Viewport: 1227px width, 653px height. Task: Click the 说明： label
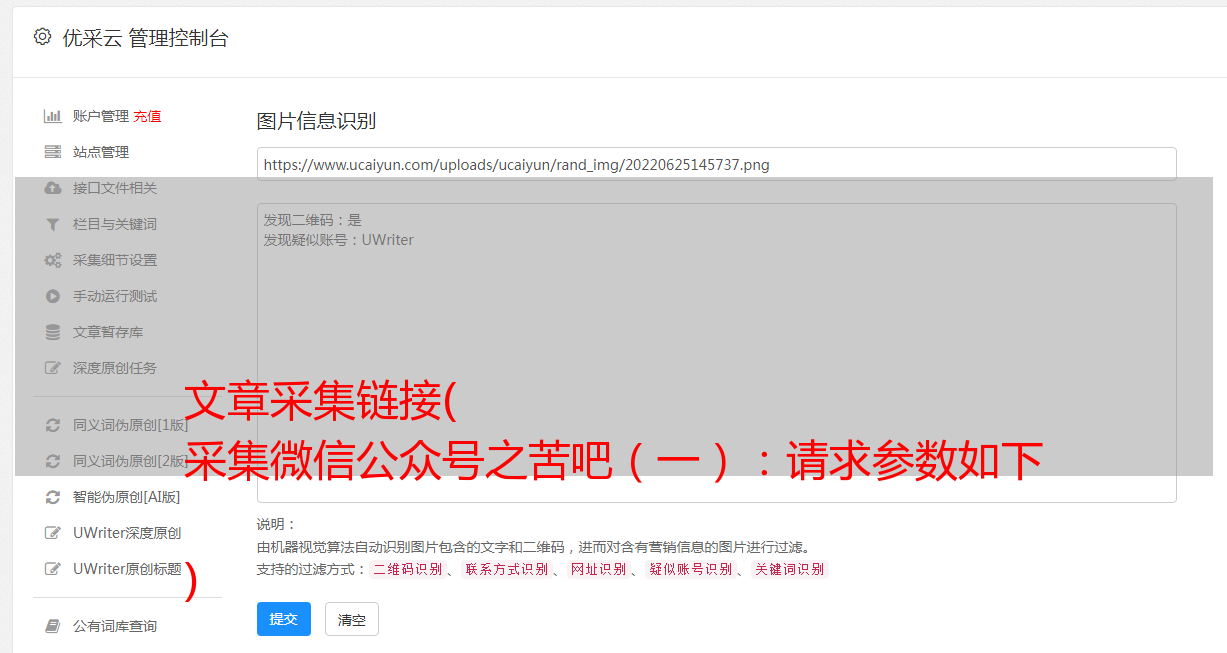coord(277,524)
